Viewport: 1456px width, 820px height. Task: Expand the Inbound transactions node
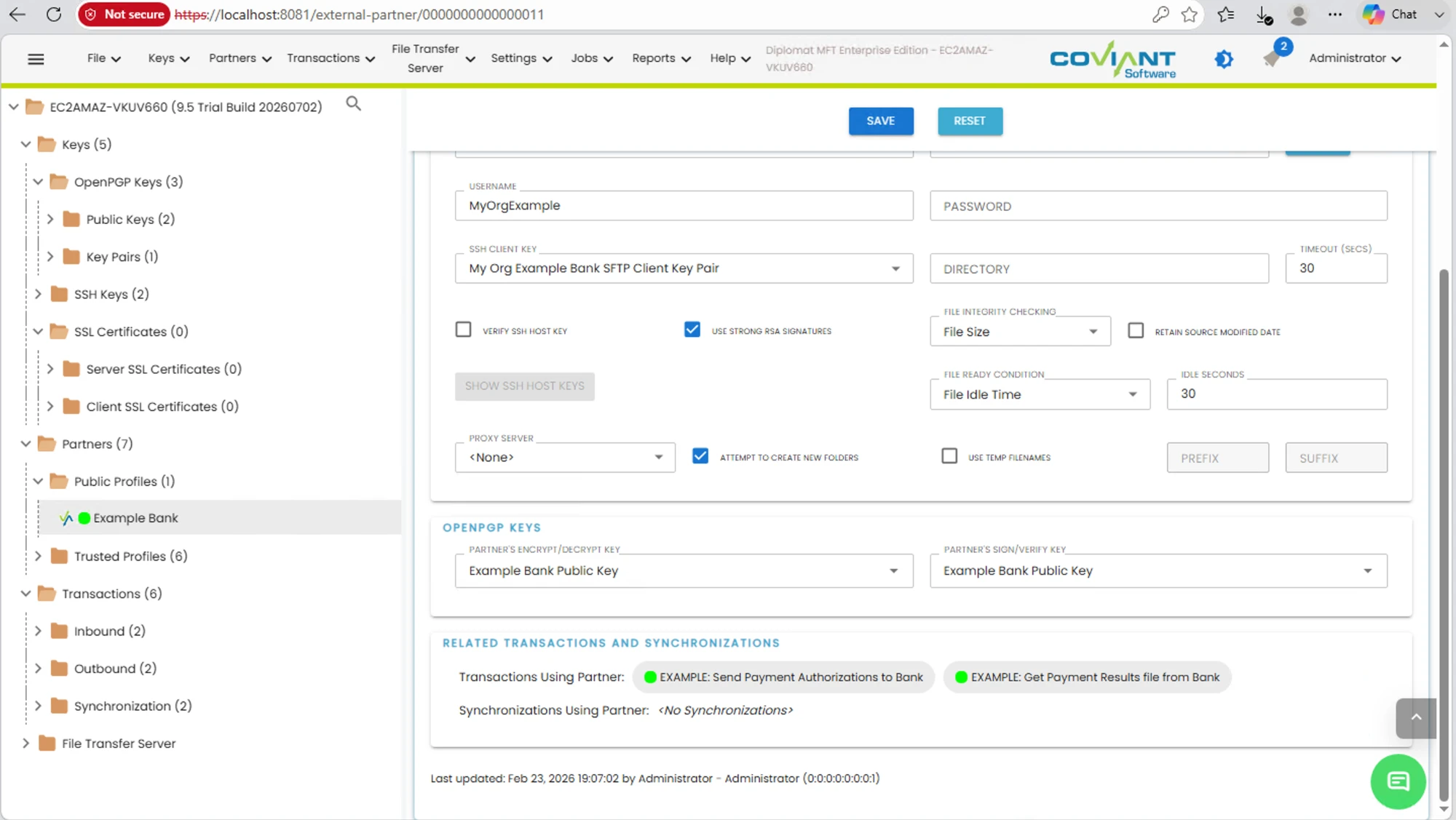tap(38, 631)
